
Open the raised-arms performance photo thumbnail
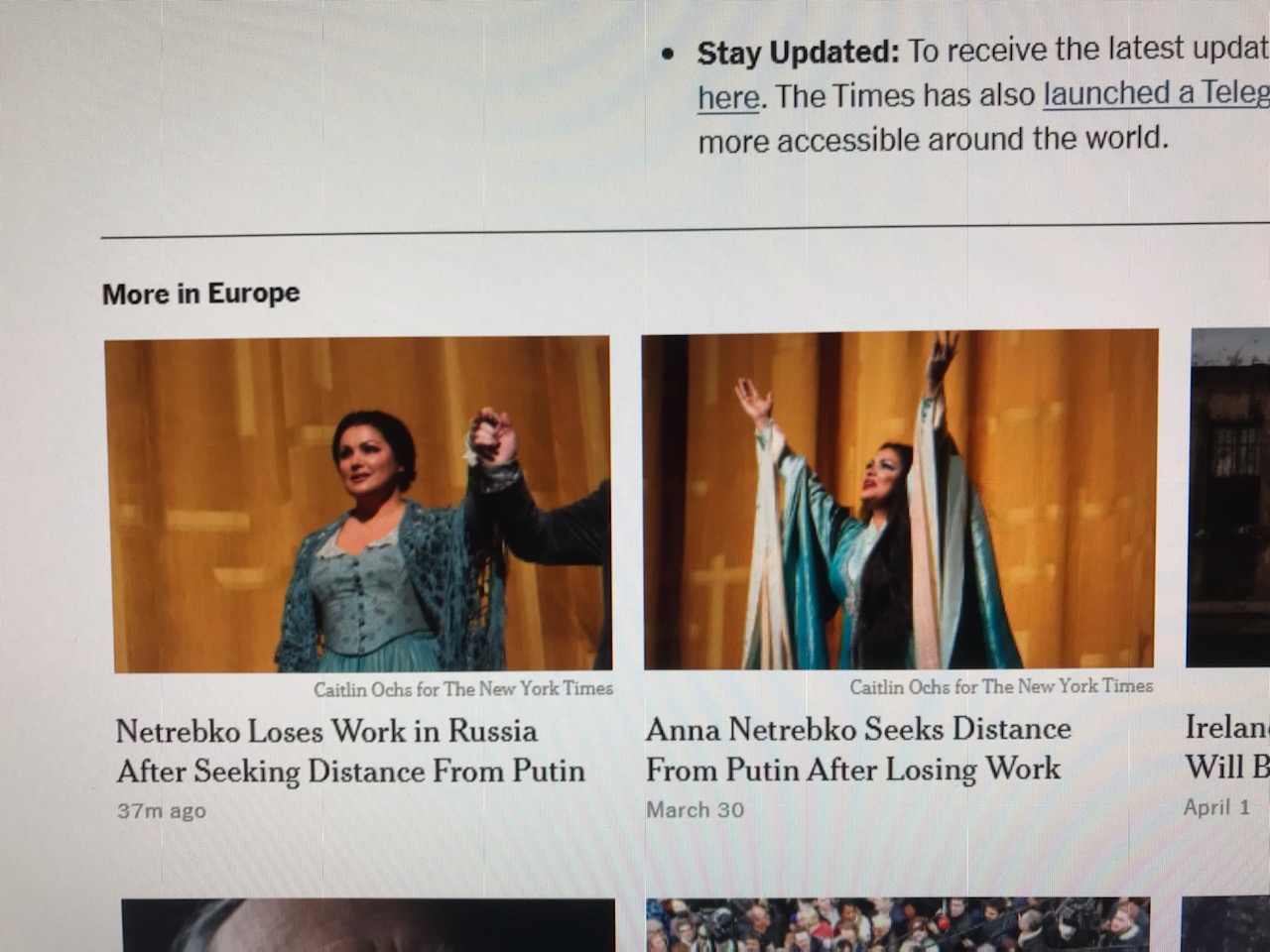tap(900, 500)
